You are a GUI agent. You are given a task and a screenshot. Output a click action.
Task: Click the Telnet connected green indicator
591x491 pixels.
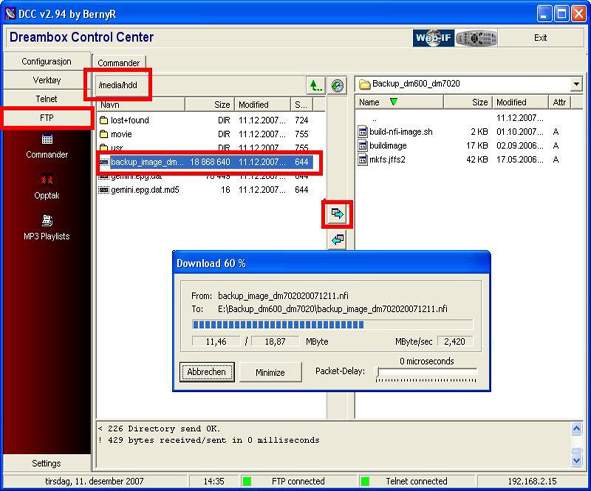[x=364, y=481]
